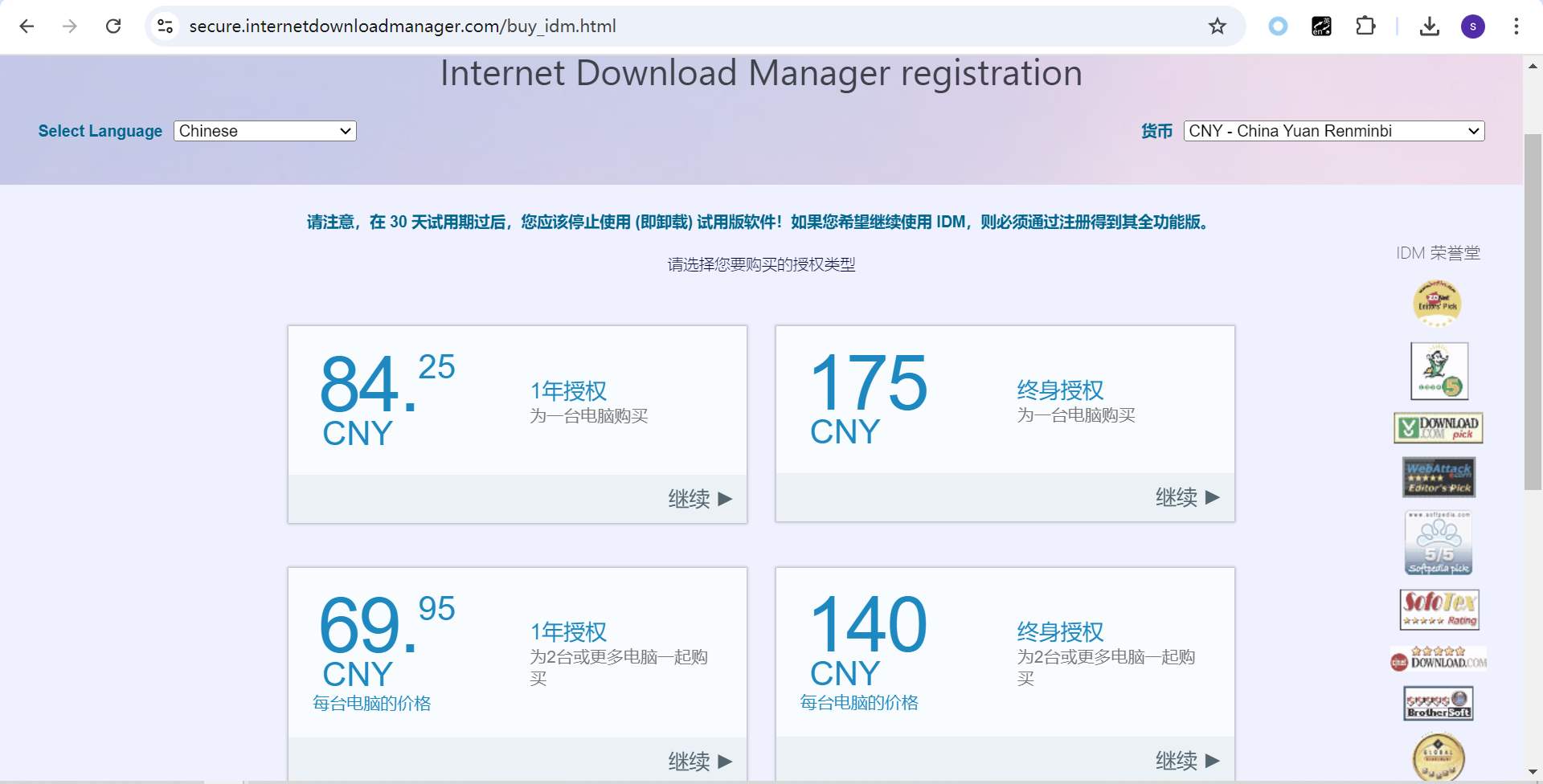Screen dimensions: 1543x784
Task: Click the BrotherSoft award badge
Action: [x=1439, y=703]
